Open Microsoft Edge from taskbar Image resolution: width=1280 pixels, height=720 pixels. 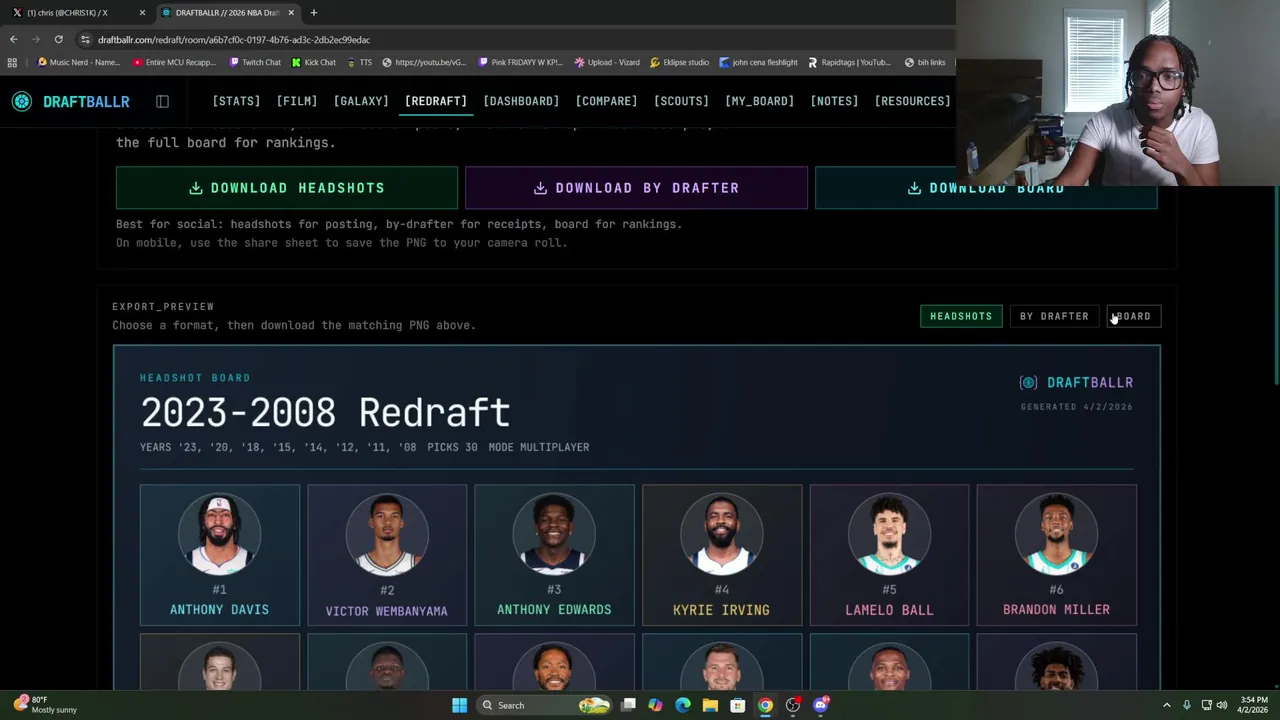point(683,705)
